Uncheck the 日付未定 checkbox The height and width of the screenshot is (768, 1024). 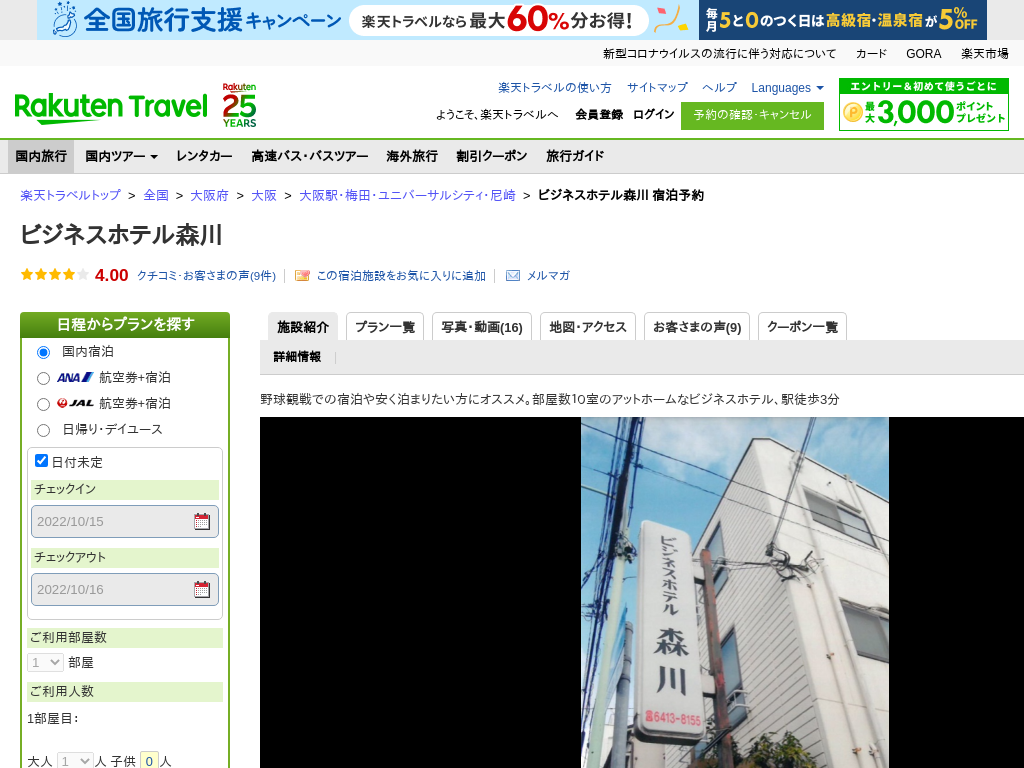pyautogui.click(x=41, y=460)
